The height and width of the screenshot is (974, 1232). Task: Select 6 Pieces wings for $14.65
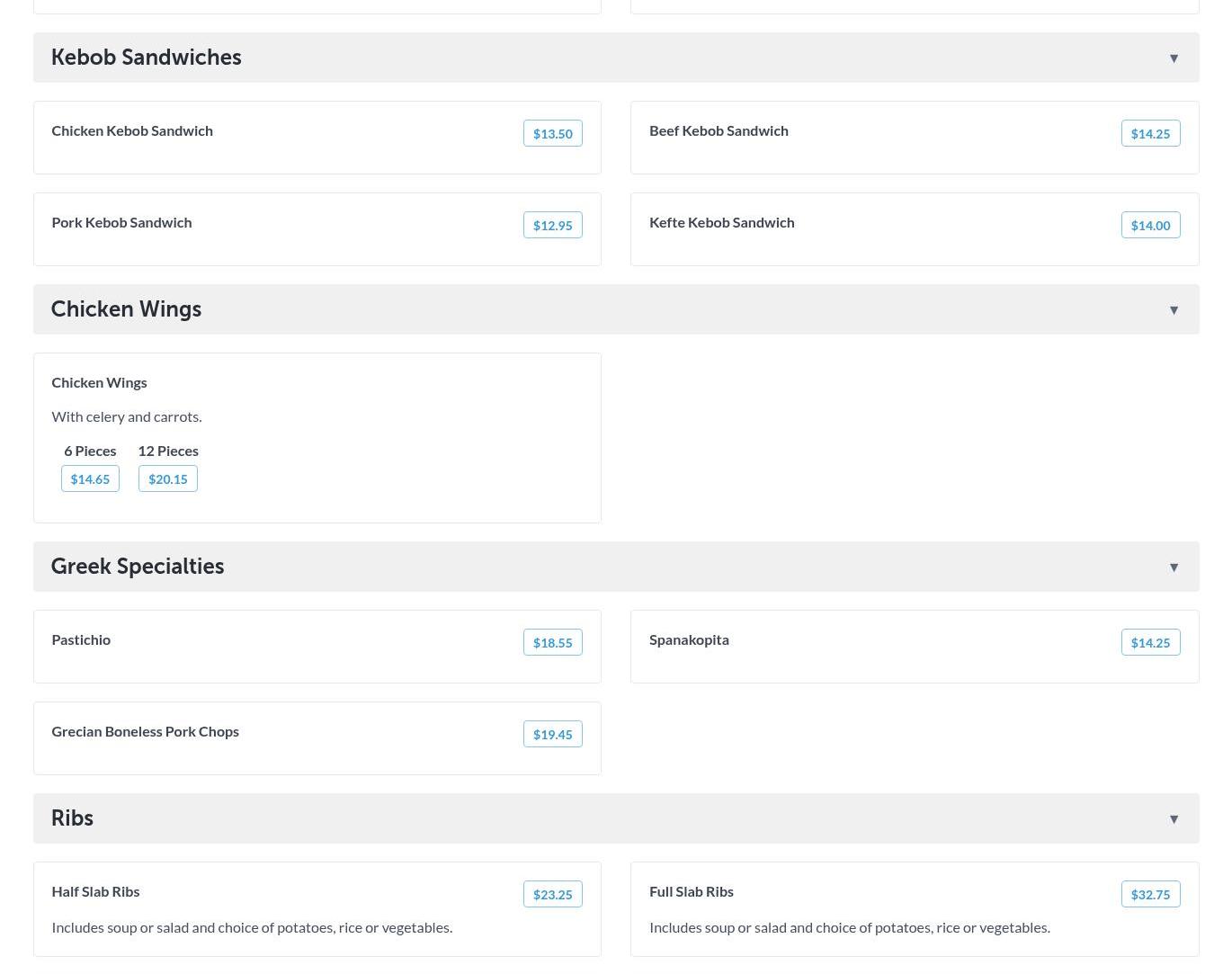[x=90, y=479]
